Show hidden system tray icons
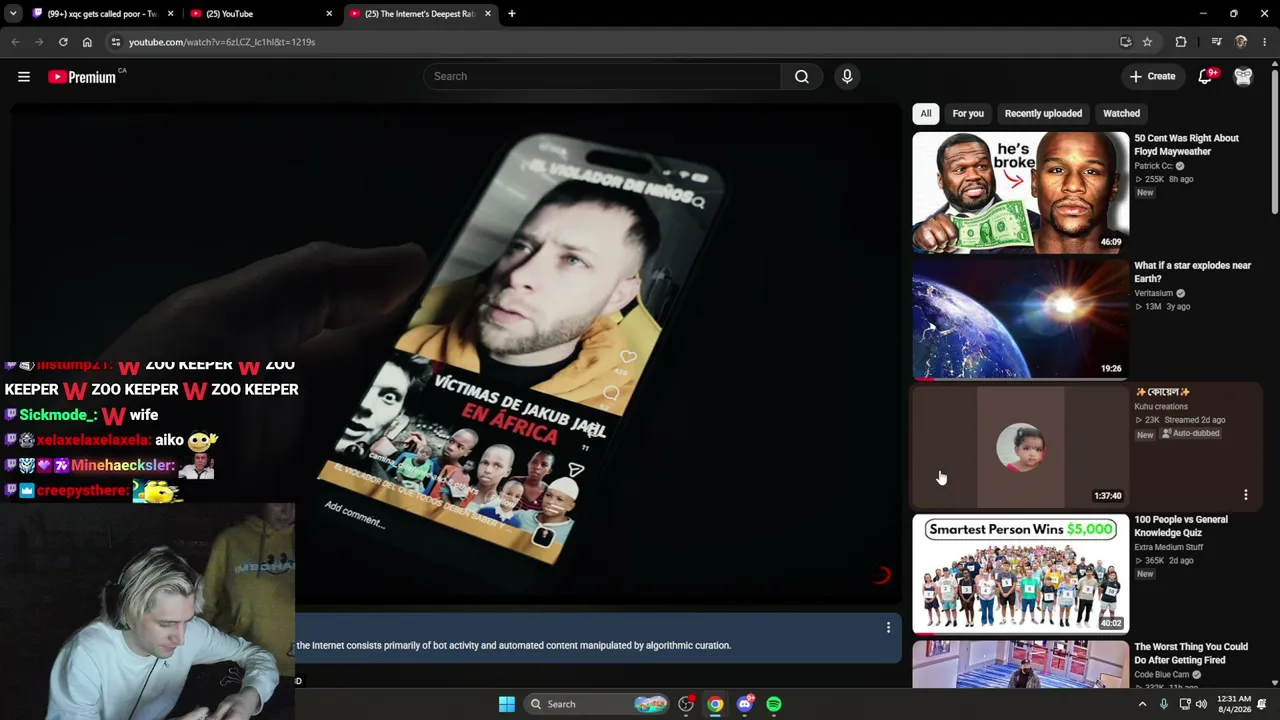This screenshot has height=720, width=1280. click(1142, 704)
